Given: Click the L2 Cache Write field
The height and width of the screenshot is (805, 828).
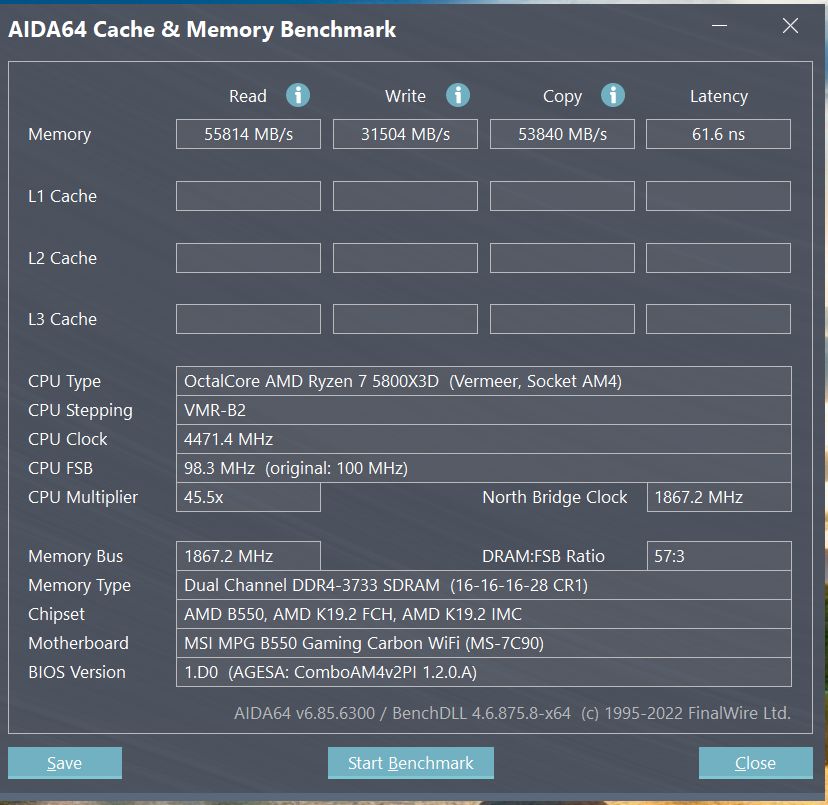Looking at the screenshot, I should pyautogui.click(x=406, y=258).
